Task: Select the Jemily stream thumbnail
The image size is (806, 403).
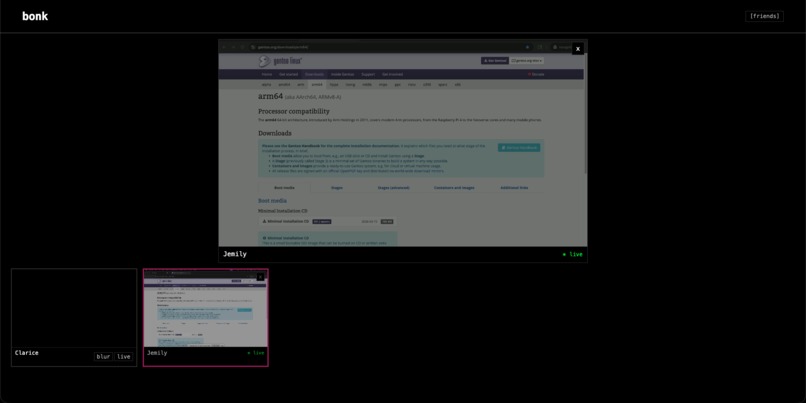Action: pyautogui.click(x=206, y=309)
